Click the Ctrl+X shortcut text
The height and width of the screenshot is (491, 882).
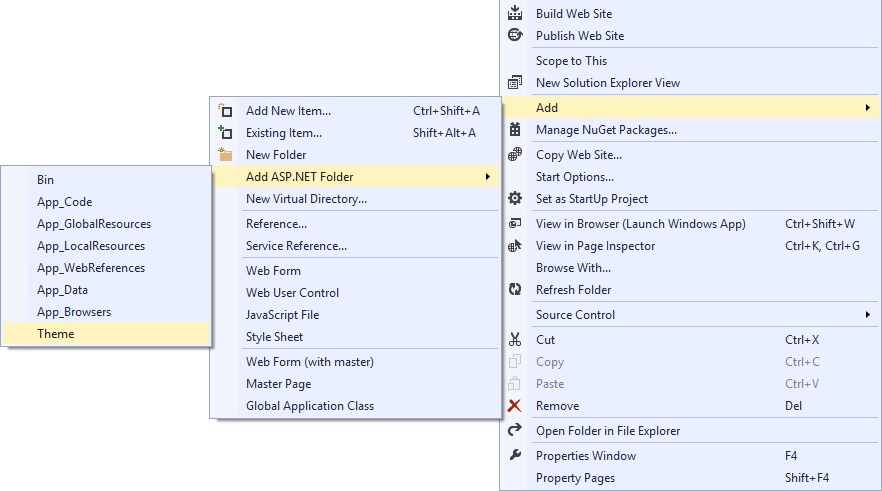(802, 339)
